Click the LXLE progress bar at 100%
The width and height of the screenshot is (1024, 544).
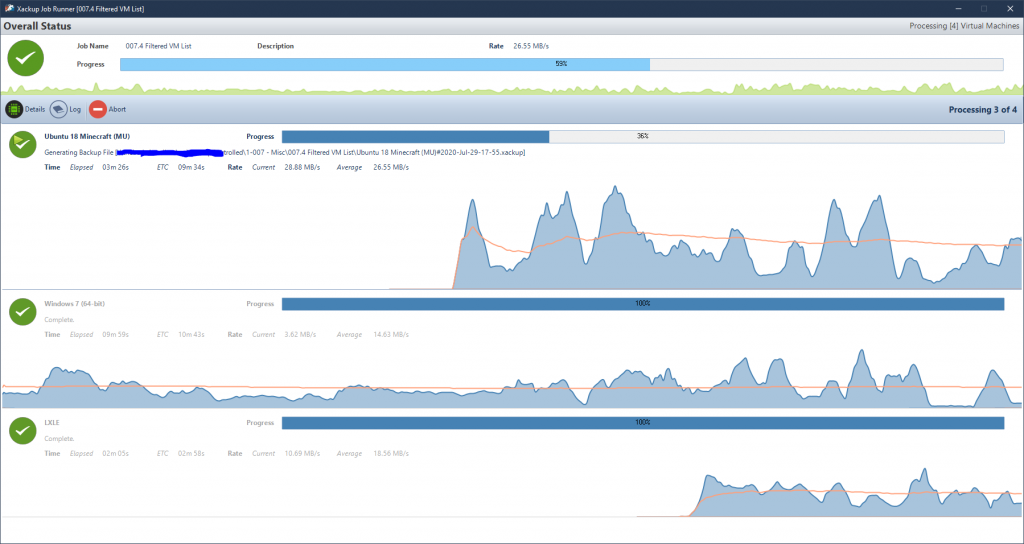(643, 423)
